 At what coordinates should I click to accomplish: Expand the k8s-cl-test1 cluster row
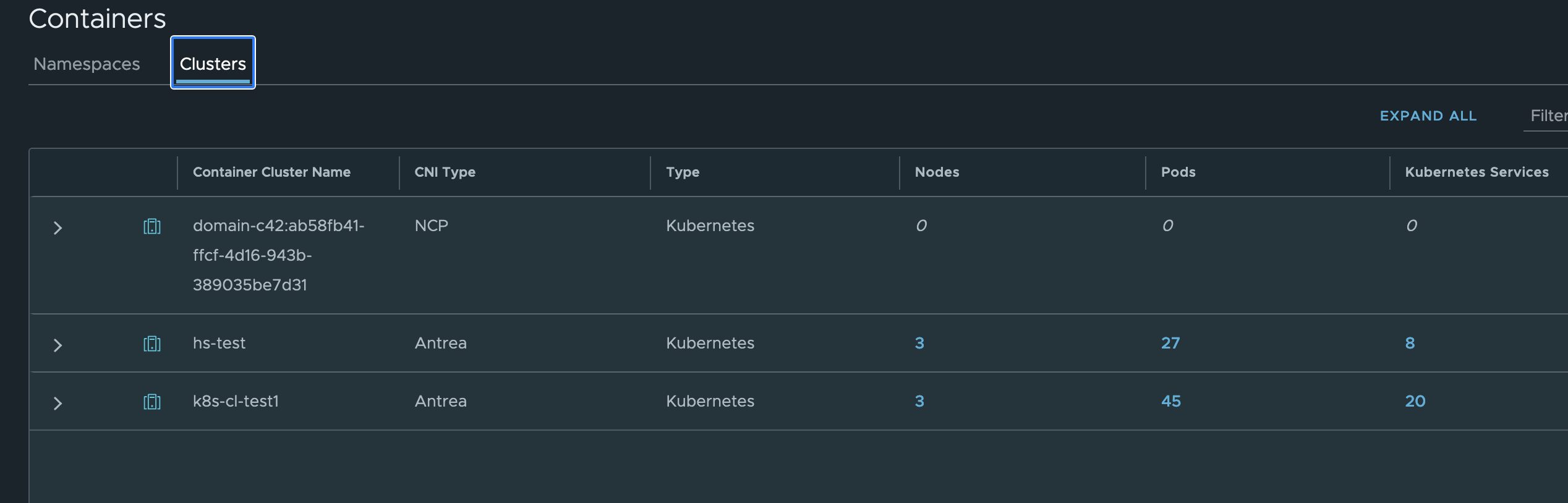coord(58,403)
